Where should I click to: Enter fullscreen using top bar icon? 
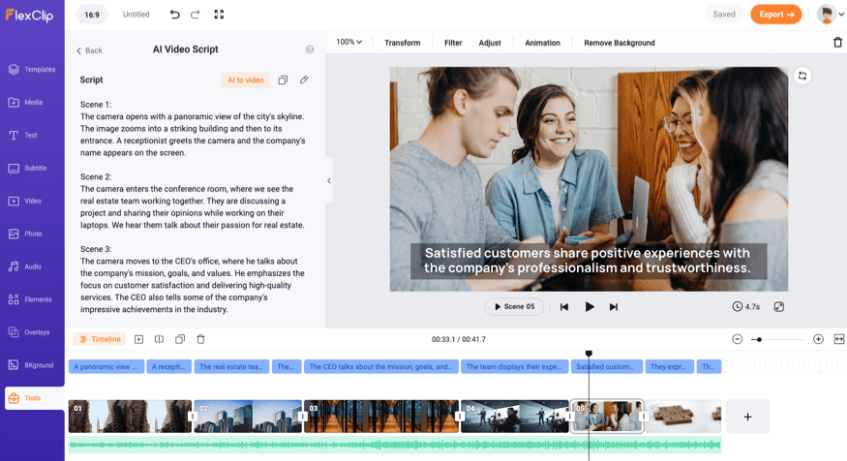220,15
